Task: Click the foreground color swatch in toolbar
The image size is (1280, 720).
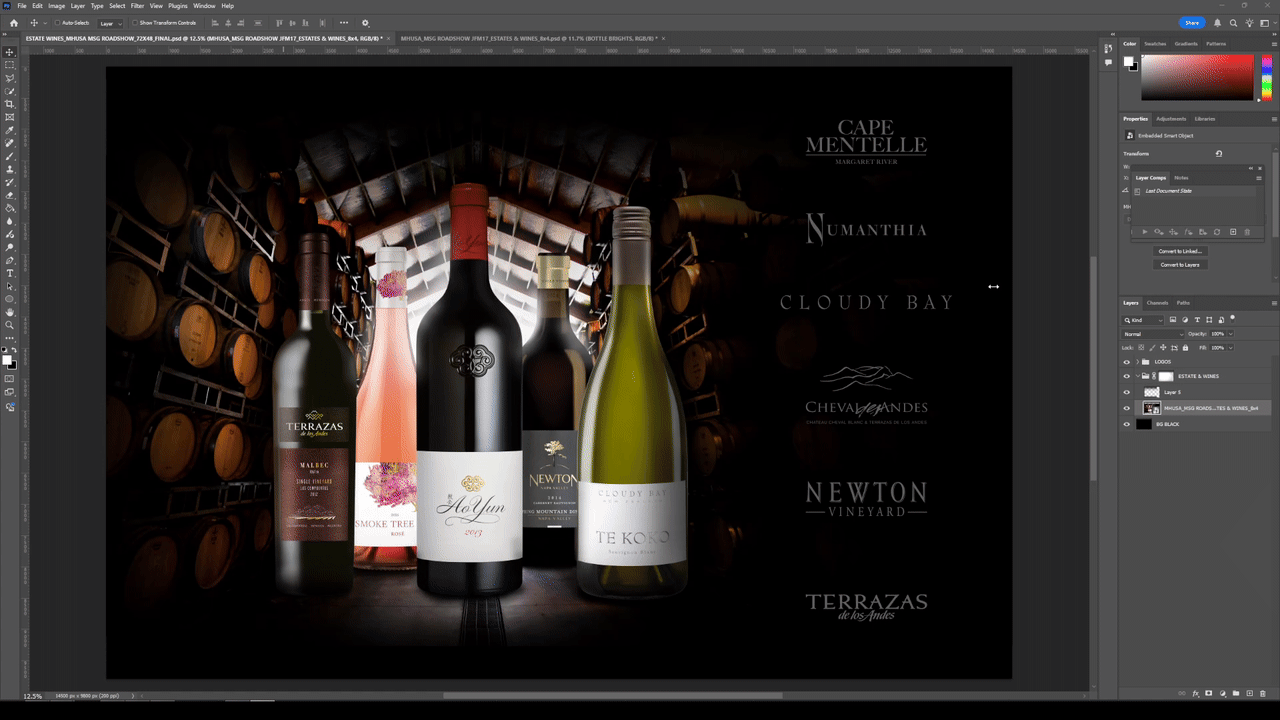Action: point(7,359)
